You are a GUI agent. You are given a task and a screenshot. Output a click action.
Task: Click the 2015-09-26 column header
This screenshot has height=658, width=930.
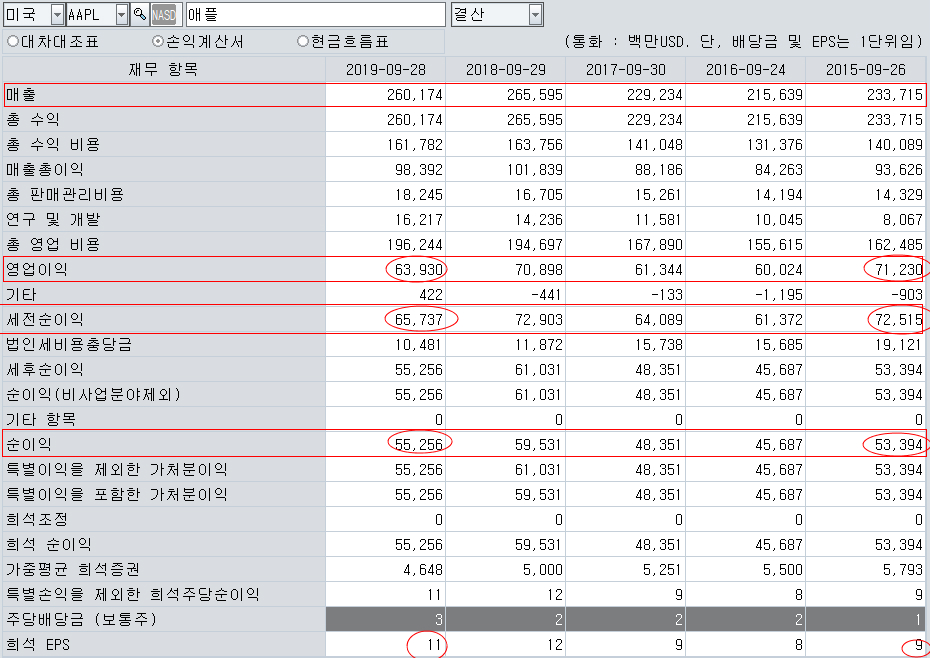(x=865, y=69)
